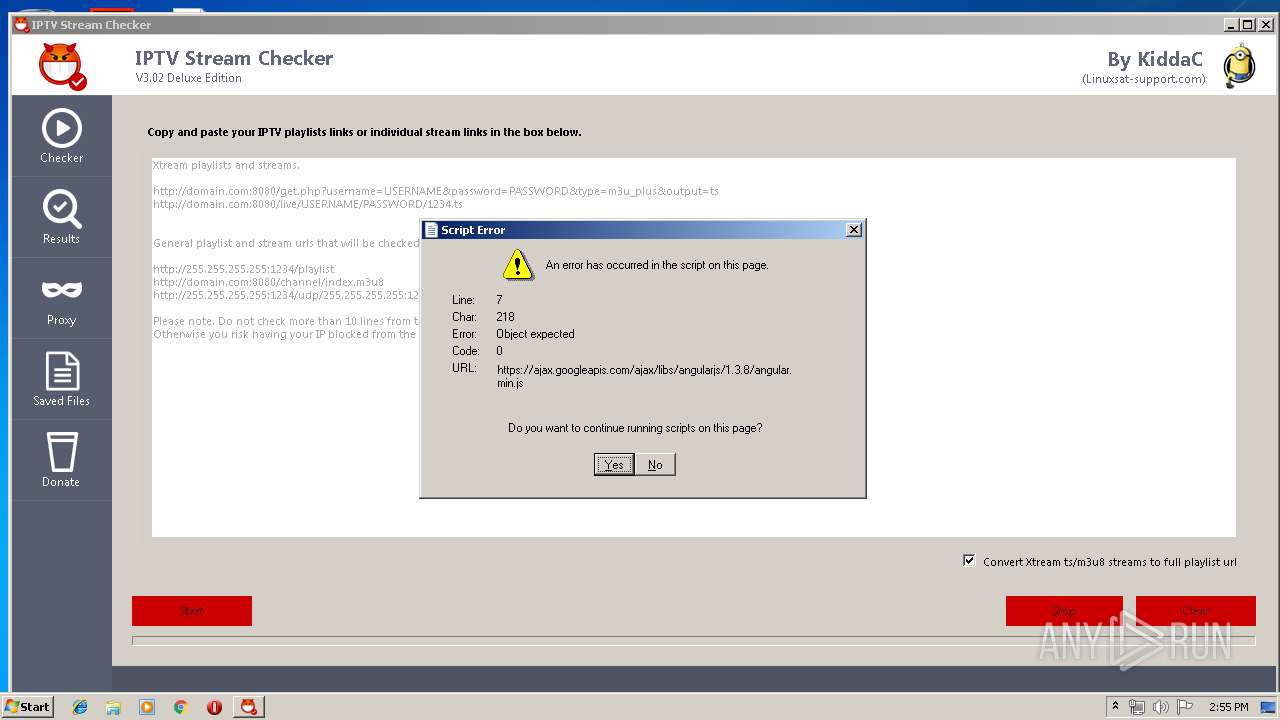Open the Windows Start menu
This screenshot has height=720, width=1280.
28,706
